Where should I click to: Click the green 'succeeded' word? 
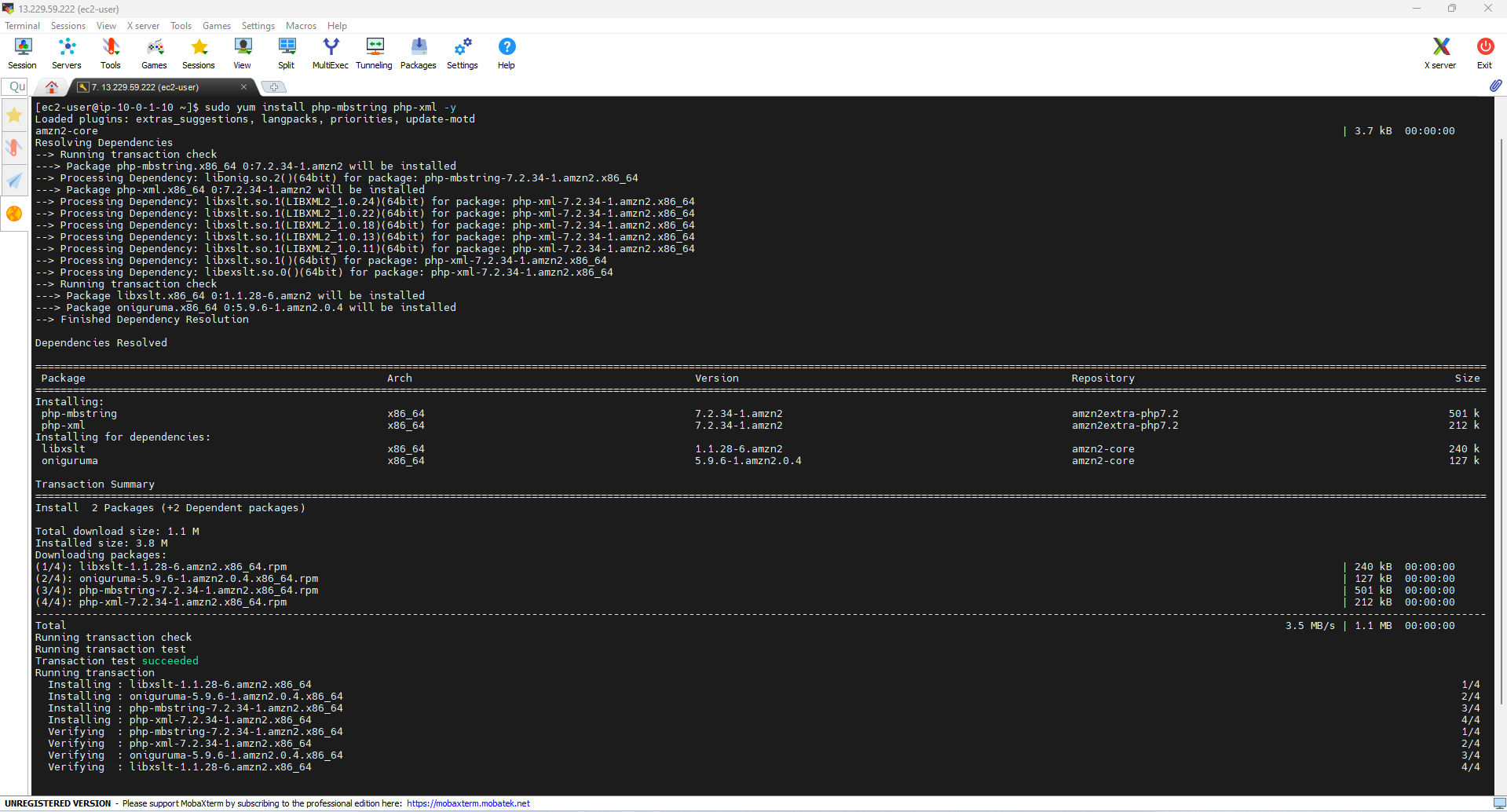[170, 660]
